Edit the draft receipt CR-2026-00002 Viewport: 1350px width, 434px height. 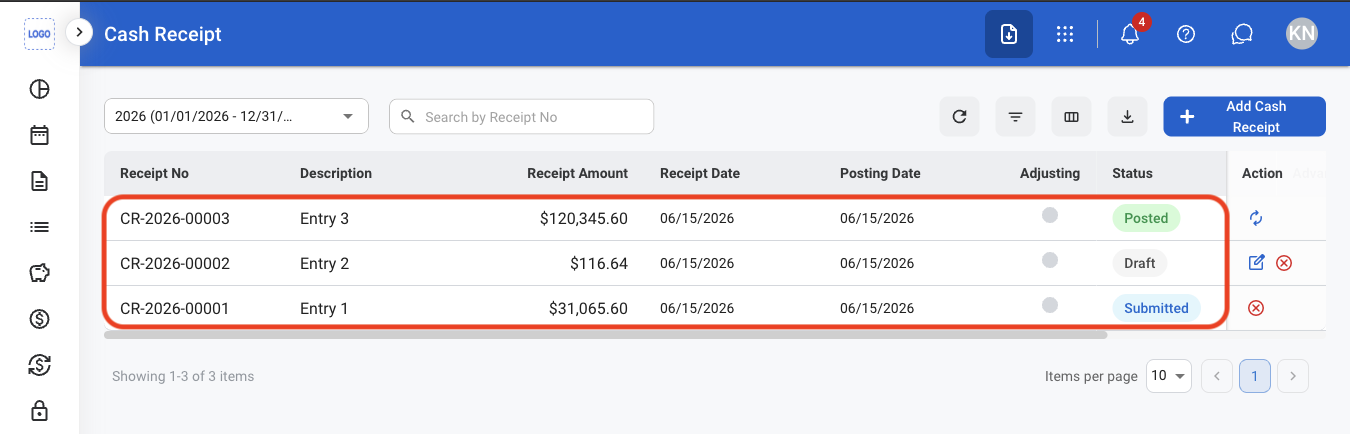1256,262
